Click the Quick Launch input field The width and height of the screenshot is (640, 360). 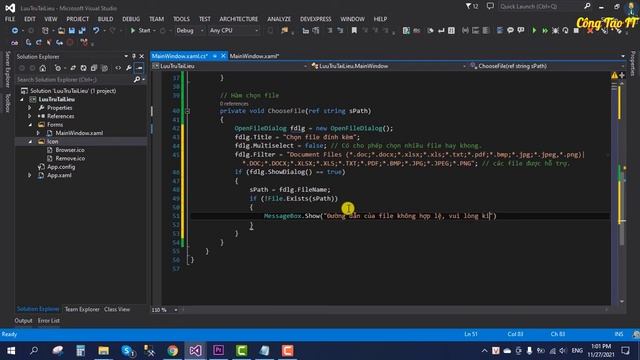[541, 6]
